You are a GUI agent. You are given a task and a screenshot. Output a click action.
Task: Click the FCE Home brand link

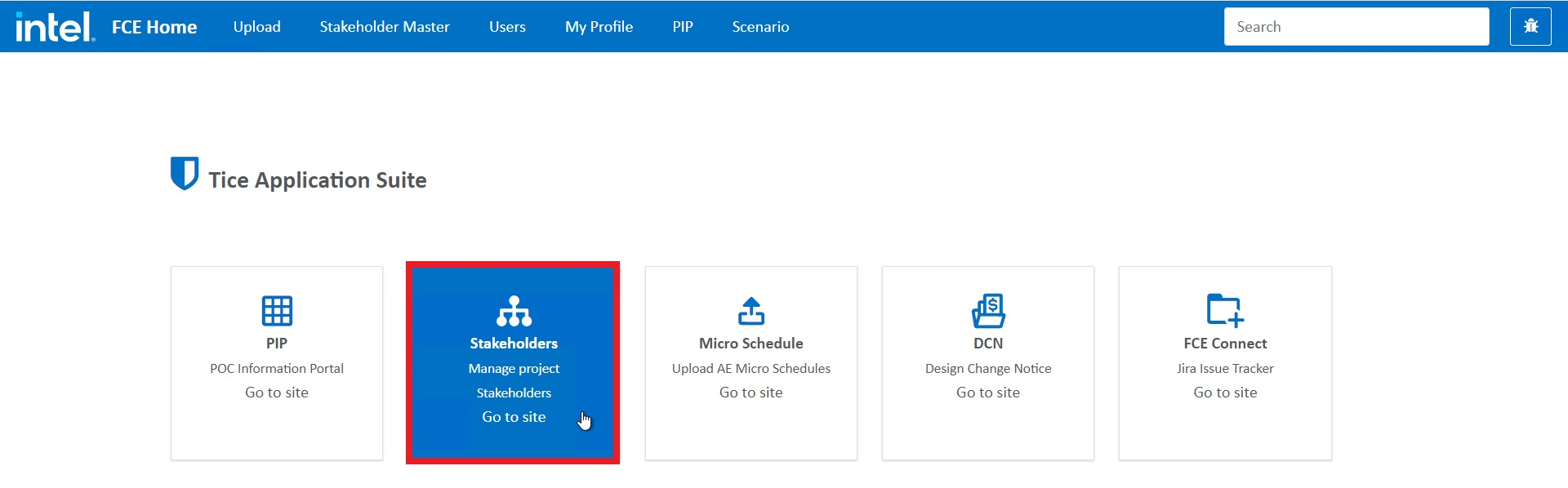tap(154, 27)
